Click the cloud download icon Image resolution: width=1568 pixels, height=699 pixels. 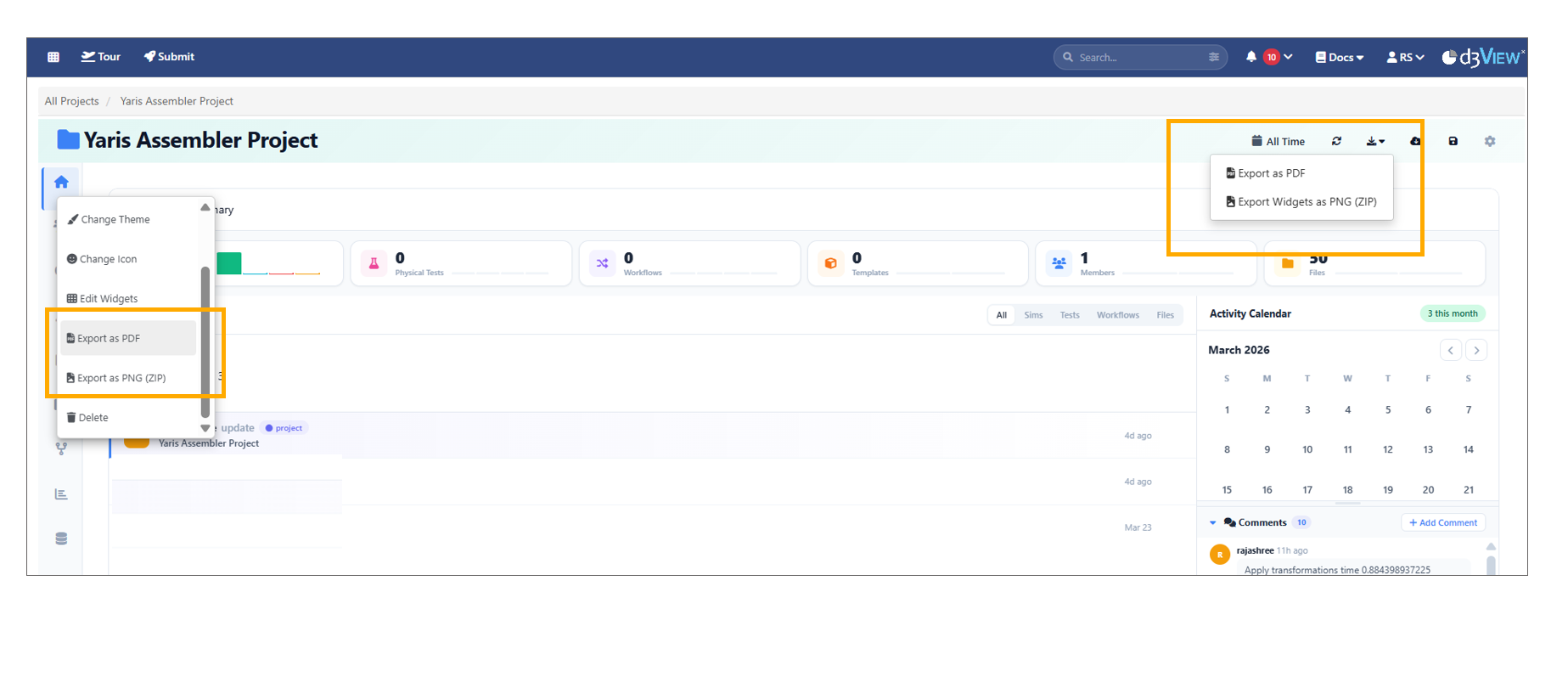1415,141
